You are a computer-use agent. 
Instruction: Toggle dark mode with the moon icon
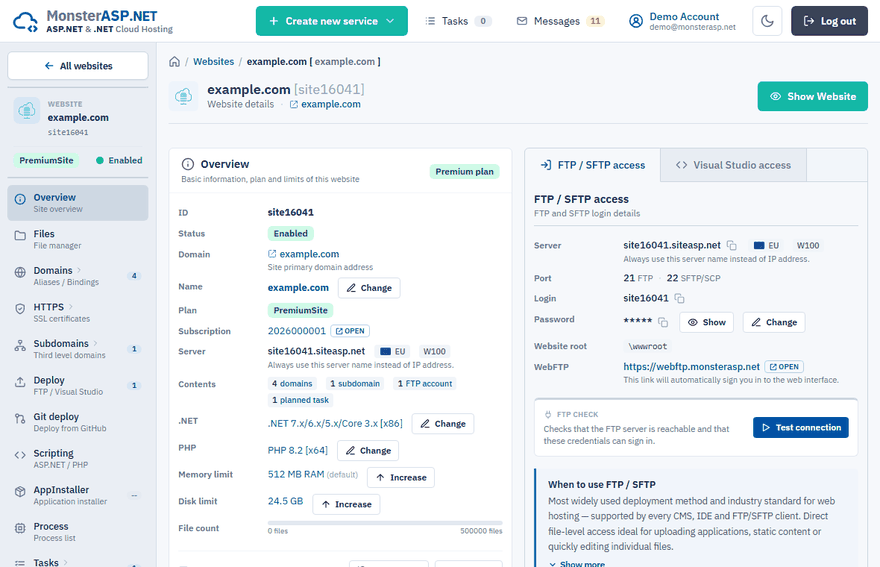[767, 21]
